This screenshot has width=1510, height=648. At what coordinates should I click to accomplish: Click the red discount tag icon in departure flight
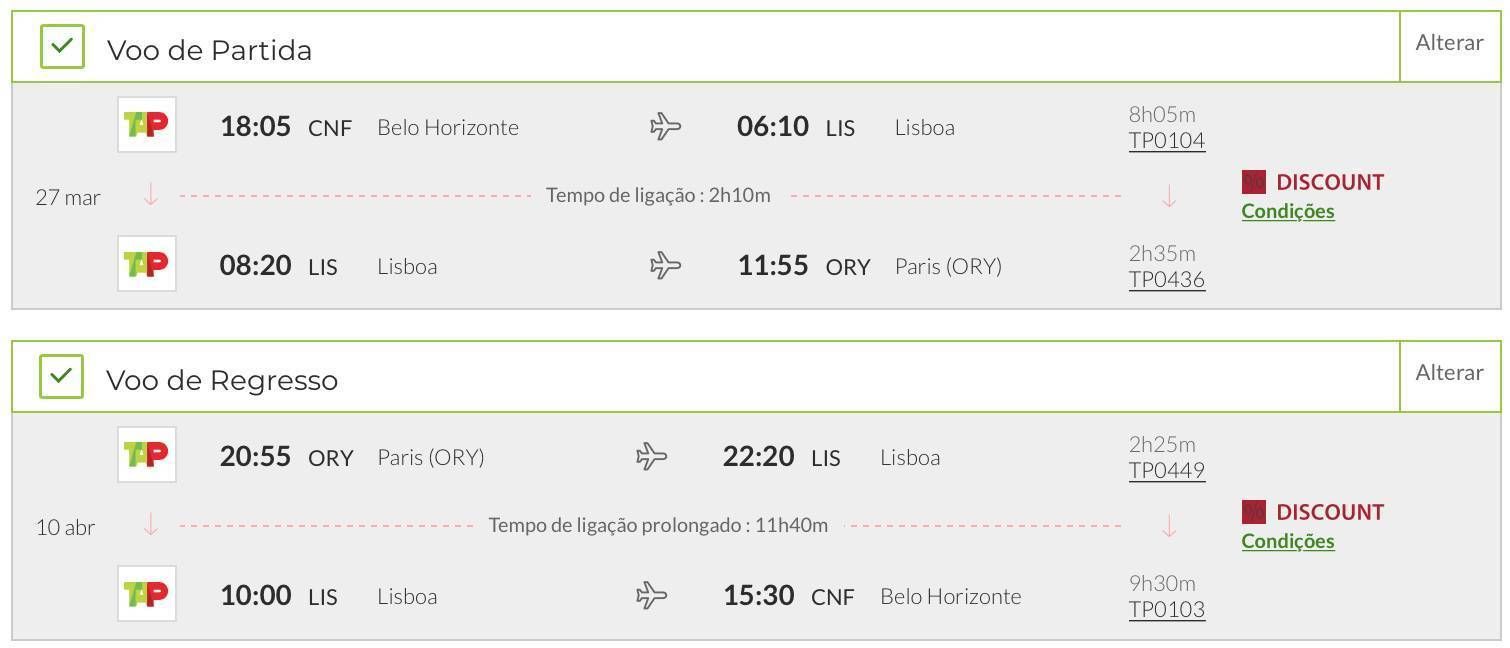pos(1254,182)
